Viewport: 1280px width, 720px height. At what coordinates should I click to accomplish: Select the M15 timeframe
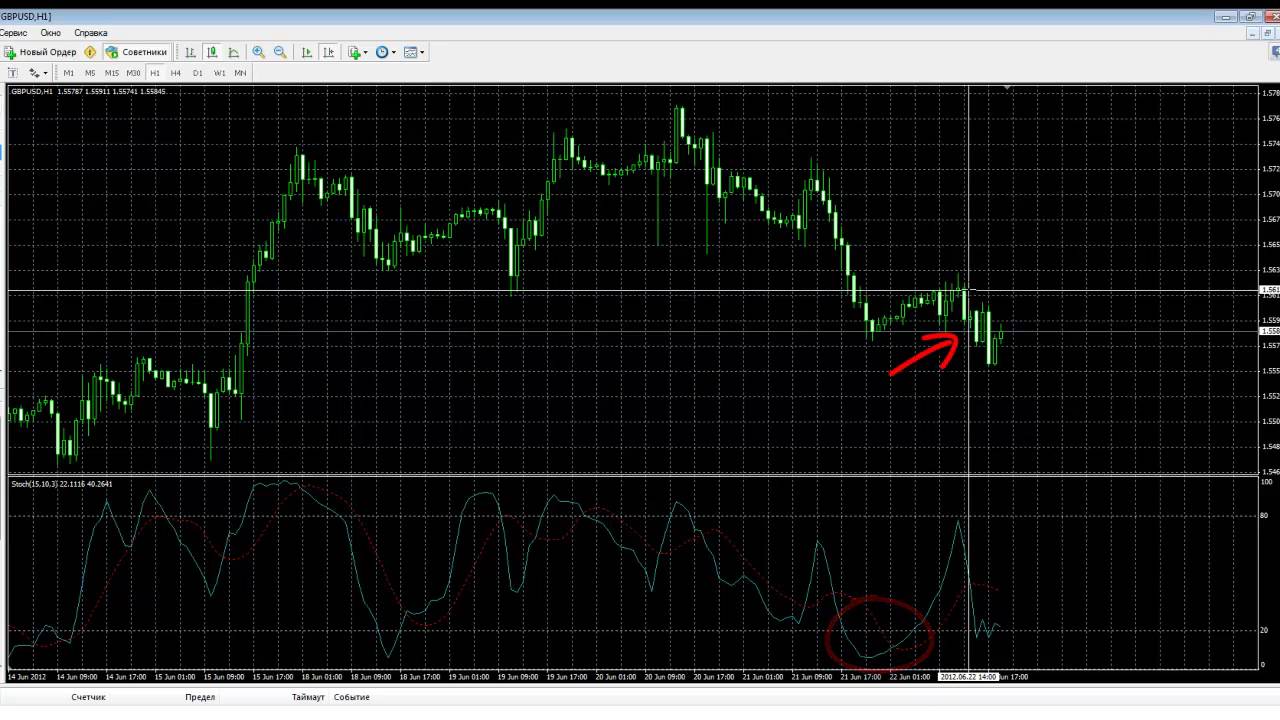(x=111, y=73)
